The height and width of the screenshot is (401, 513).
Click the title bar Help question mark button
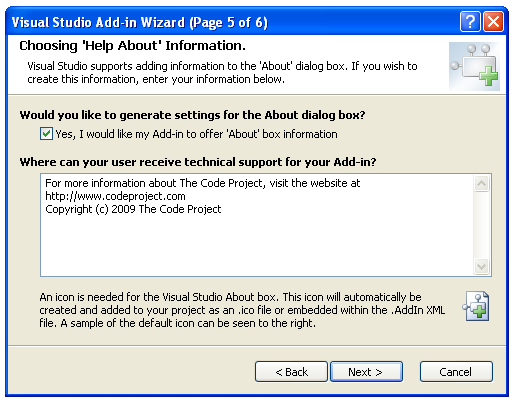coord(470,22)
